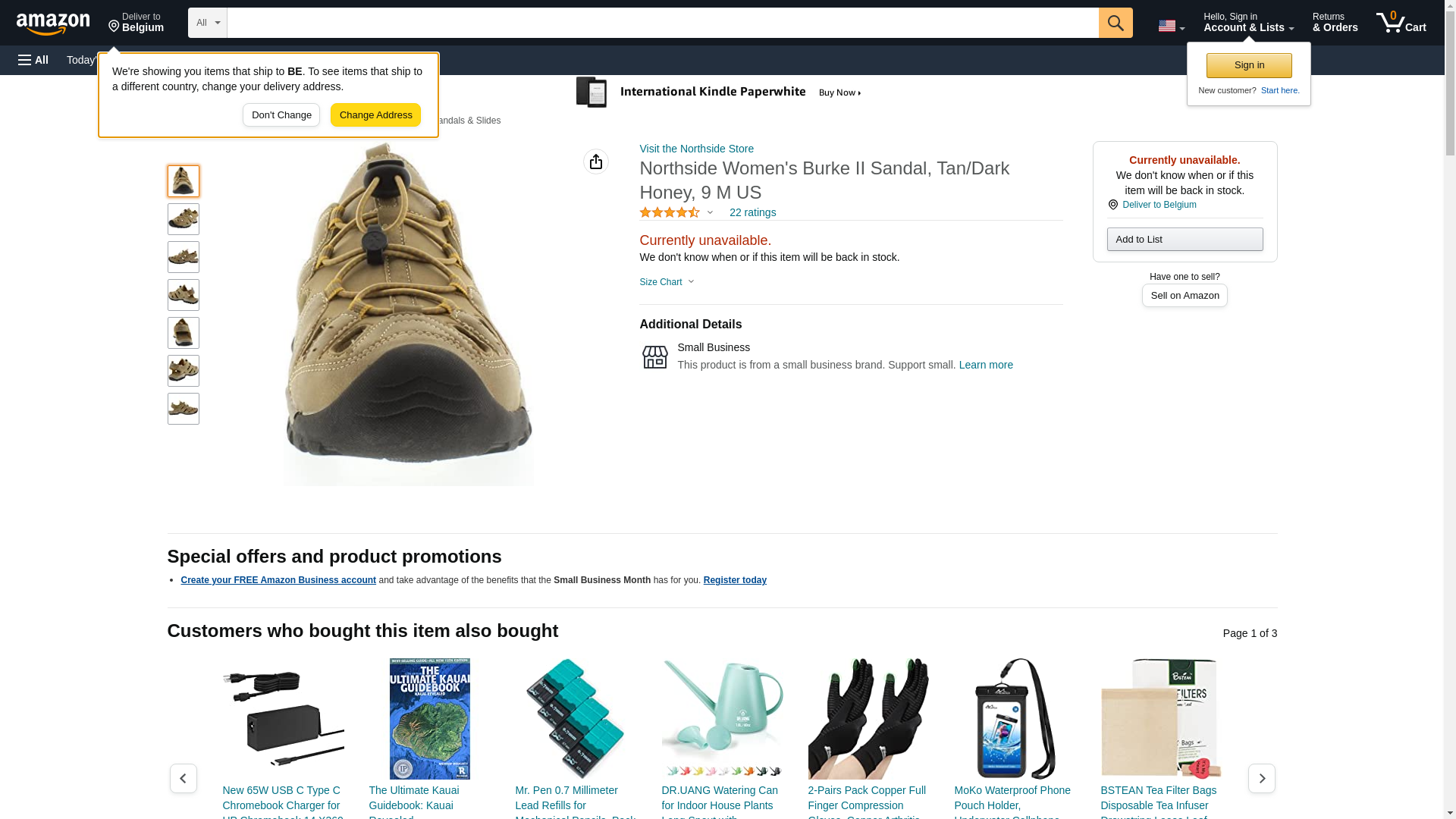Click the Don't Change button
This screenshot has height=819, width=1456.
coord(281,115)
